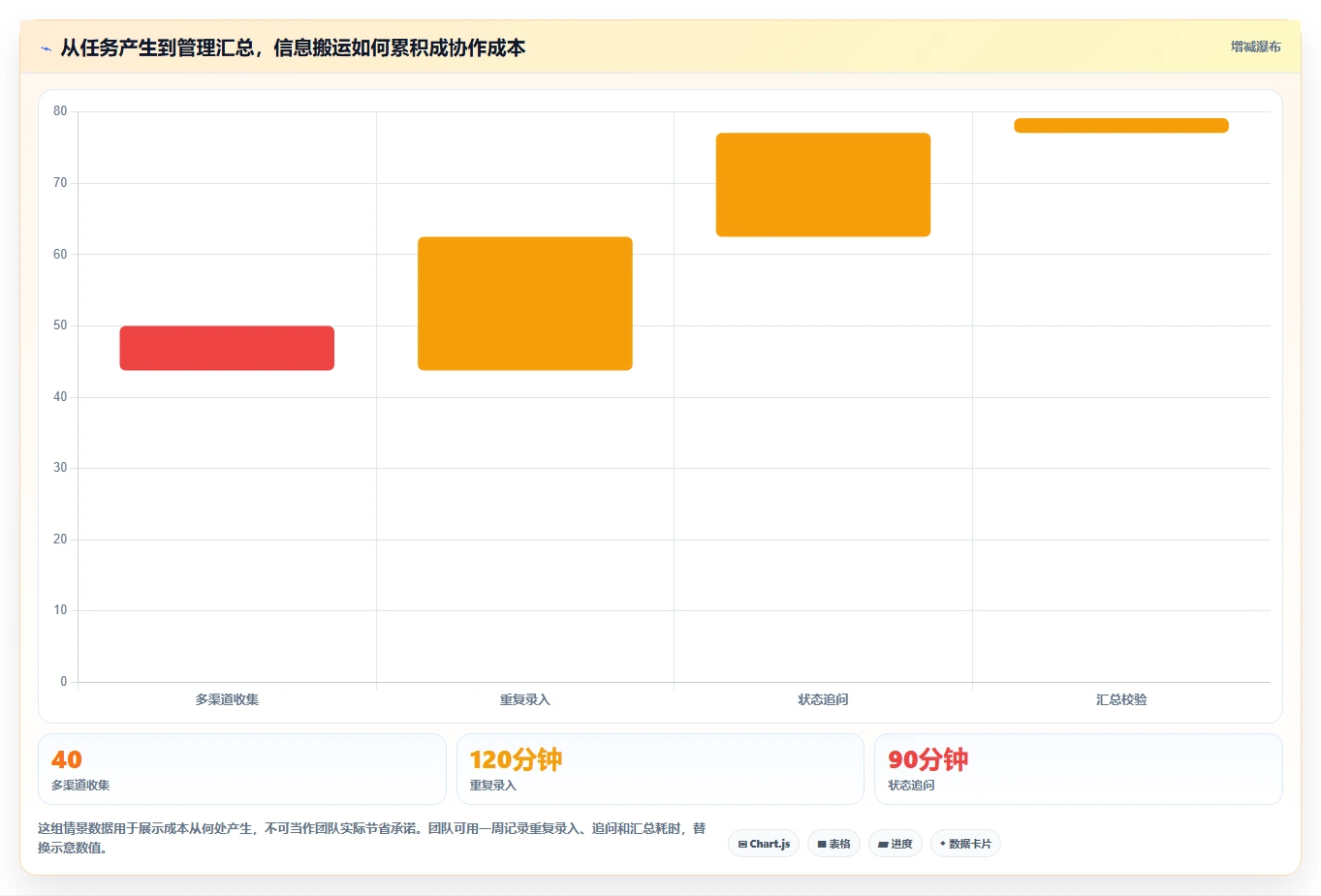Click the thin 汇总校验 bar at top
The width and height of the screenshot is (1321, 896).
click(1121, 125)
